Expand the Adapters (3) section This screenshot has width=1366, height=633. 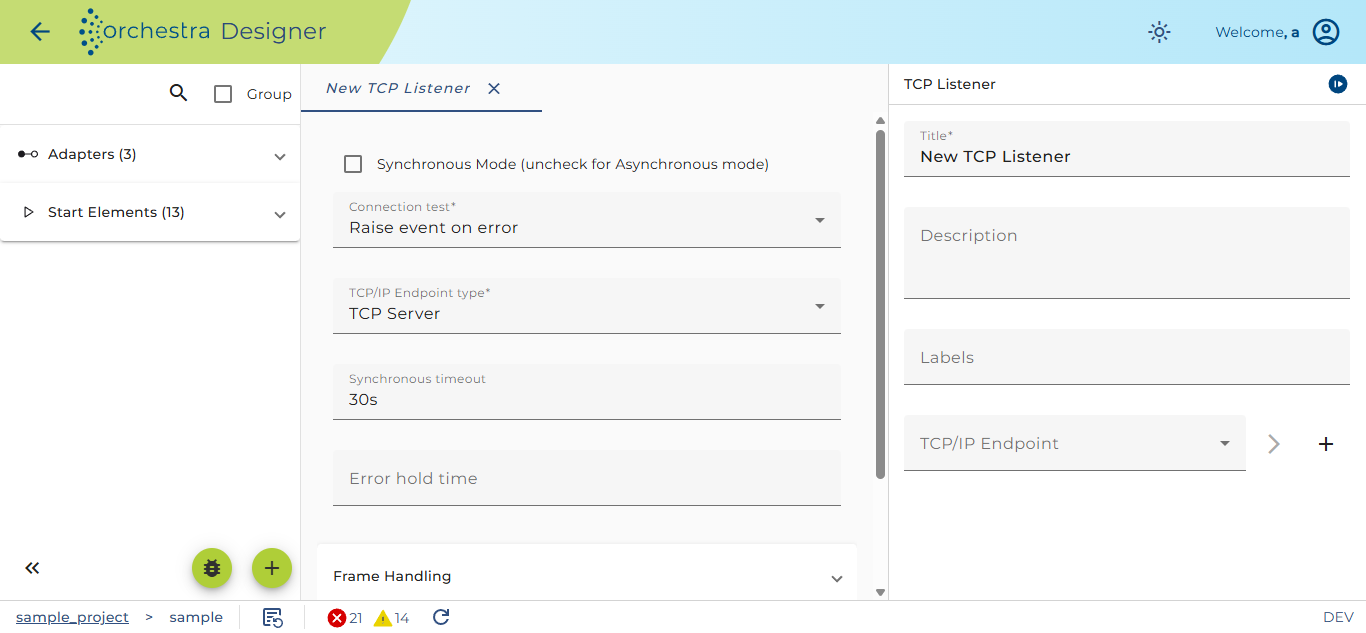150,154
